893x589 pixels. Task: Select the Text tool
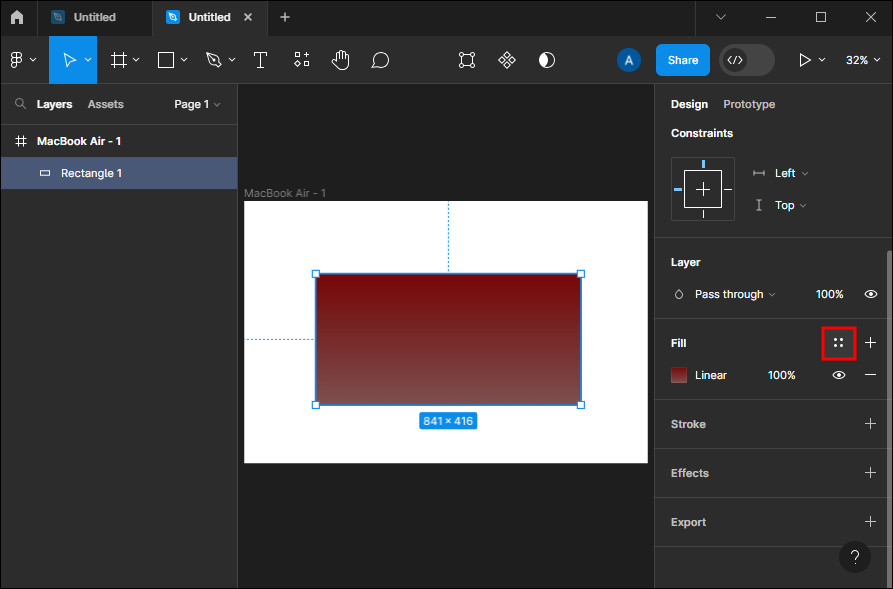pyautogui.click(x=260, y=60)
